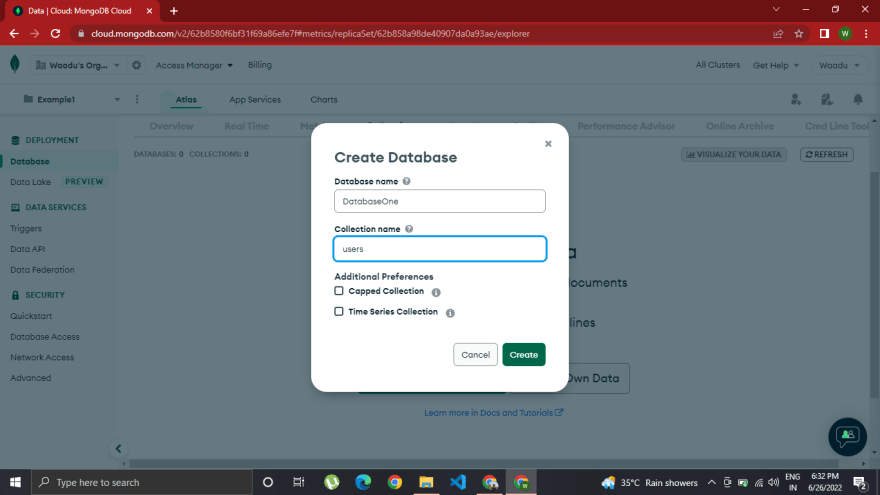
Task: Open the Overview tab
Action: coord(171,126)
